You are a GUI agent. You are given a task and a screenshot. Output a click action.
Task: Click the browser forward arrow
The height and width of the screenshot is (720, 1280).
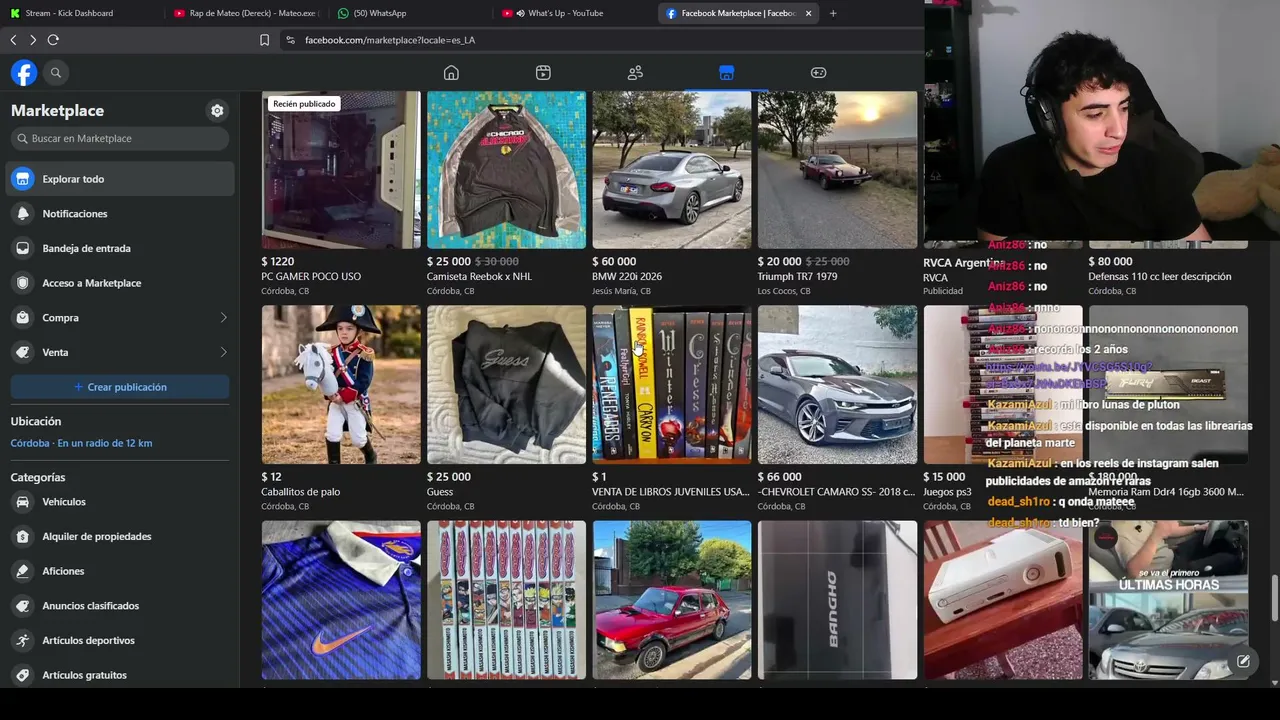pos(33,40)
